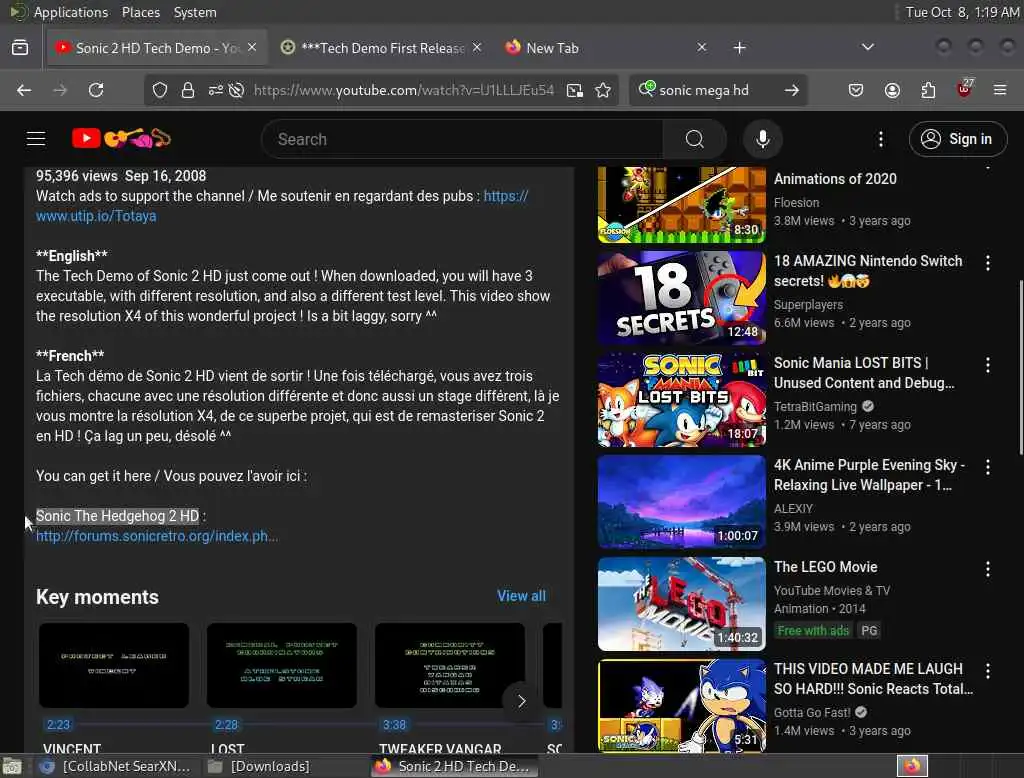
Task: Close the New Tab tab
Action: (701, 47)
